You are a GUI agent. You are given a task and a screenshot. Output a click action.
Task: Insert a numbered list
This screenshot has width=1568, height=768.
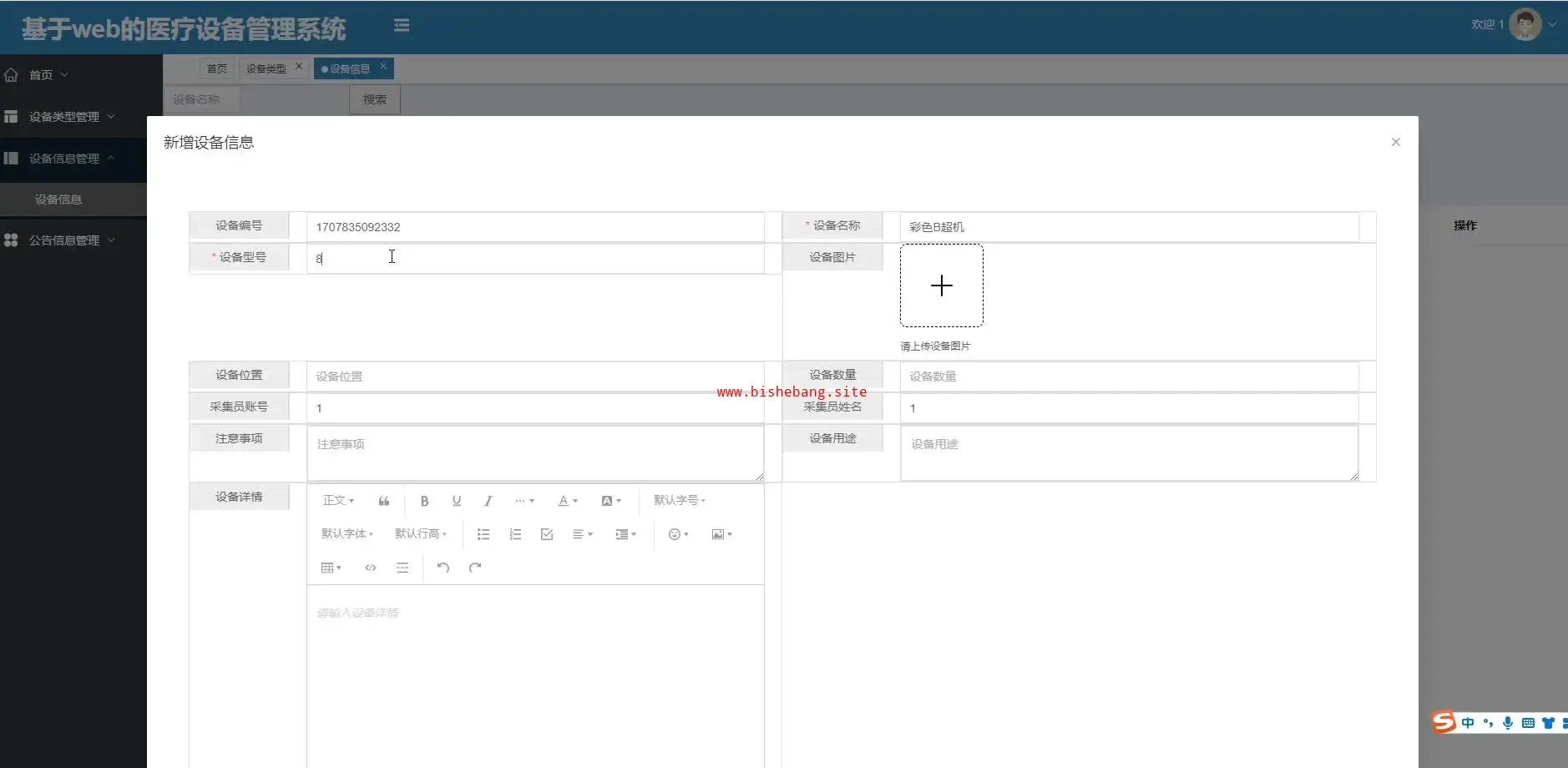point(515,534)
